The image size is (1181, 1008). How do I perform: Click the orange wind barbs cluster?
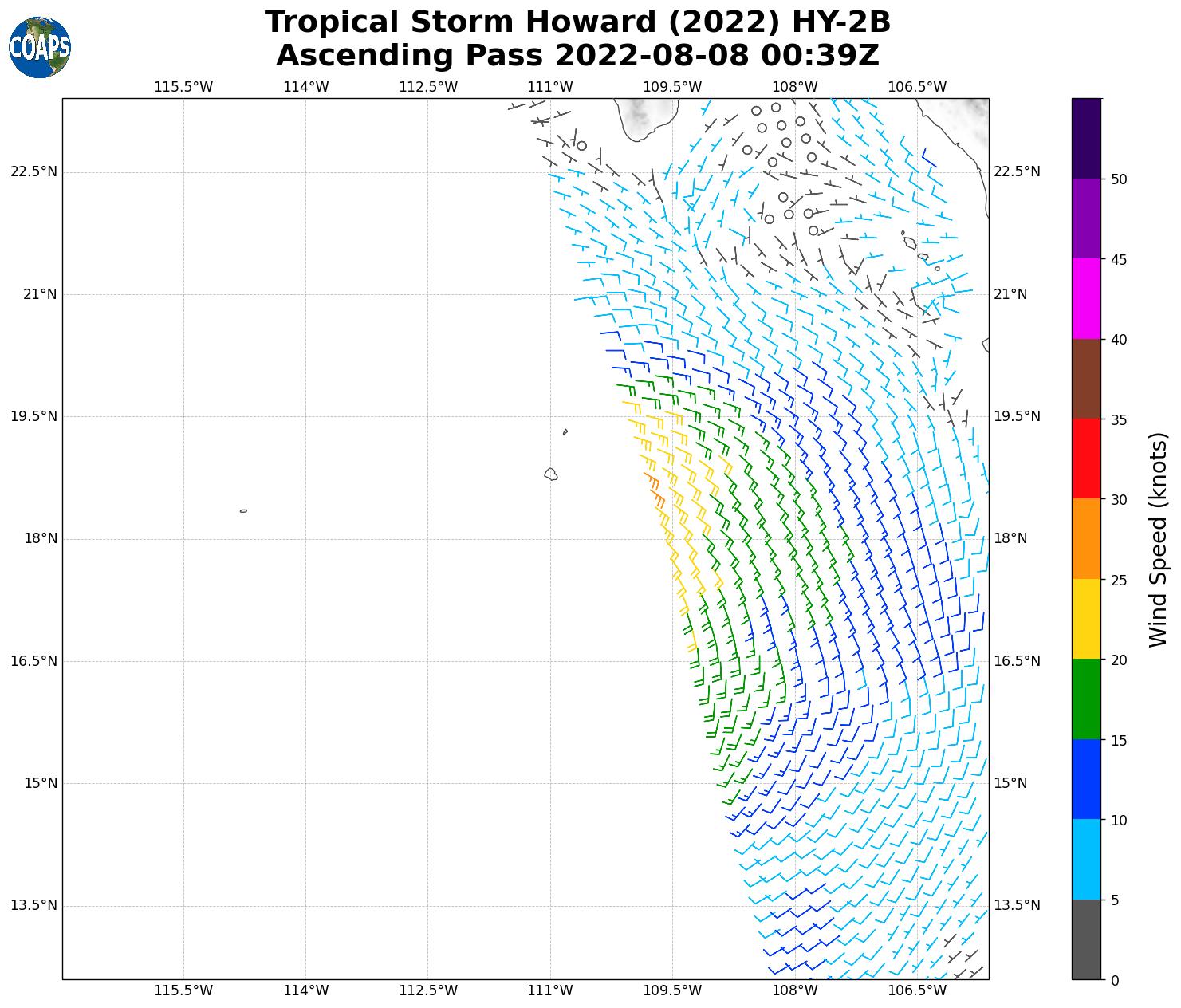pyautogui.click(x=655, y=489)
